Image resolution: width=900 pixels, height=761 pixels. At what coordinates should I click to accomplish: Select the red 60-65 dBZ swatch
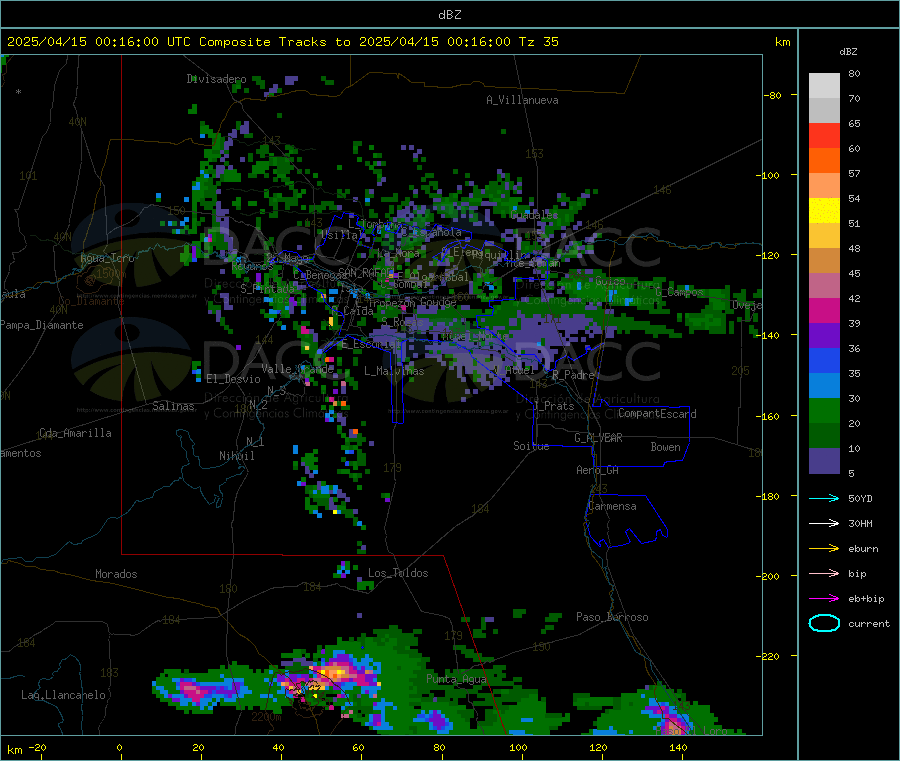(824, 136)
